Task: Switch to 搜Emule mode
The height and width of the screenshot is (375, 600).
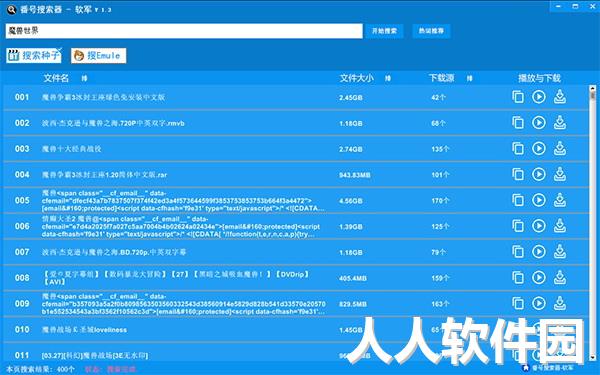Action: click(x=98, y=55)
